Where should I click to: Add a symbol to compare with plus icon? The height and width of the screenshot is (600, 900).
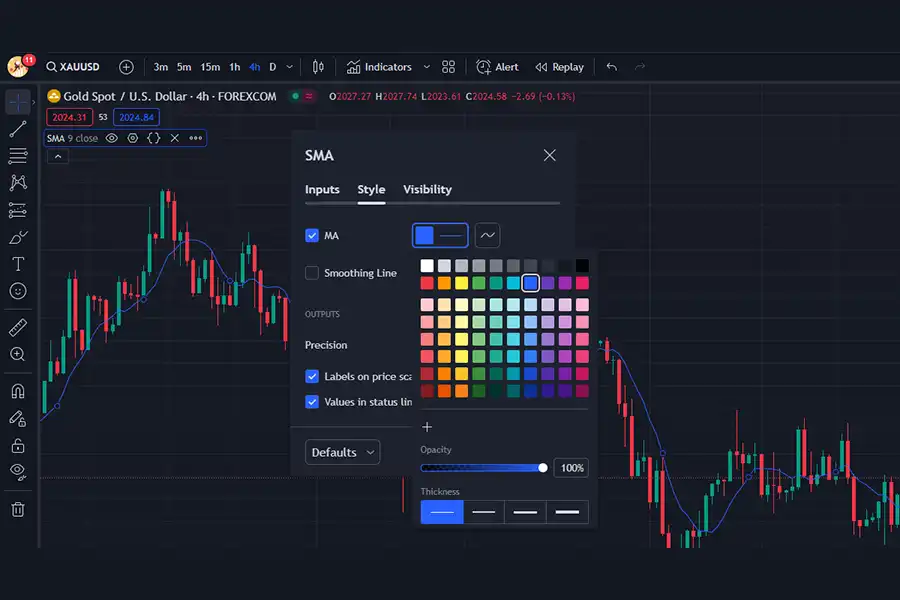pos(126,67)
